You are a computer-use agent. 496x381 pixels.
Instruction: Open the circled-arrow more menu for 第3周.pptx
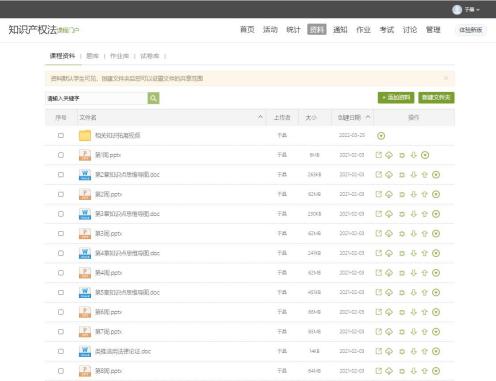coord(436,234)
